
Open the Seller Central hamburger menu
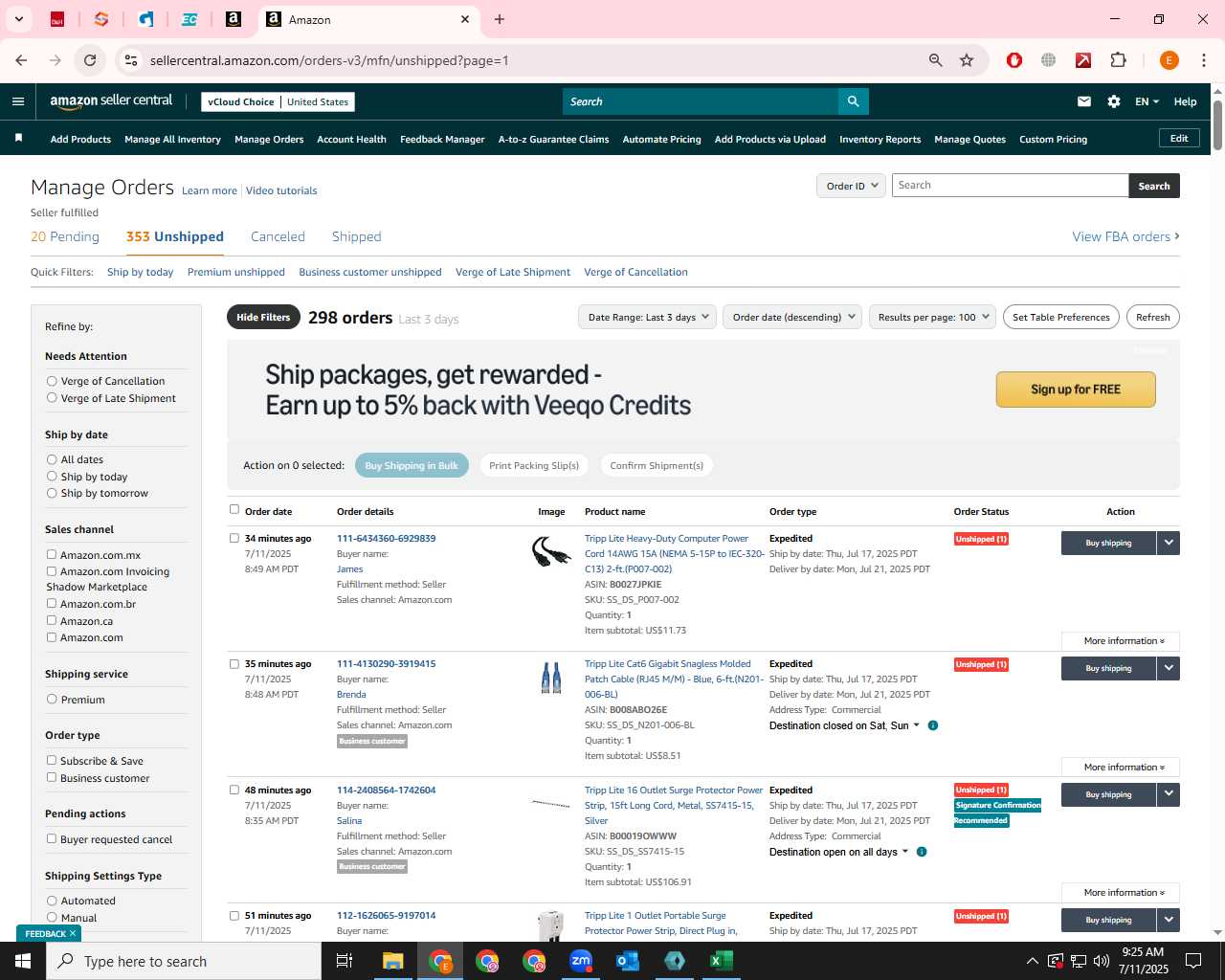(x=18, y=101)
